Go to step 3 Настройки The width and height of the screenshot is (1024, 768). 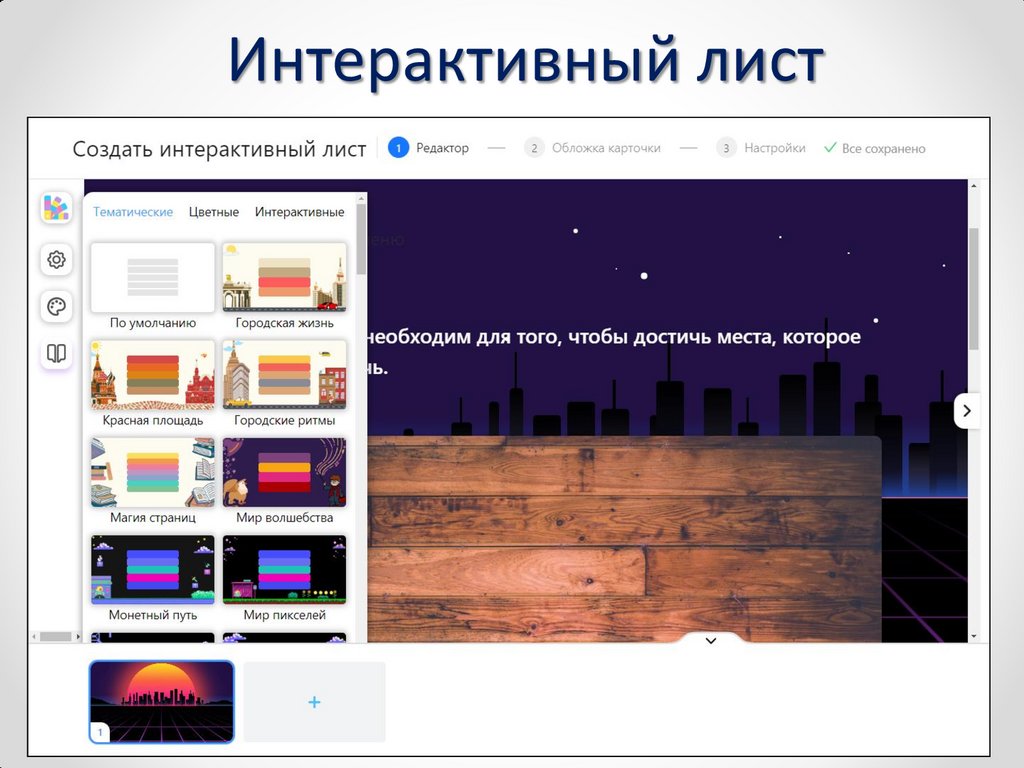tap(761, 148)
